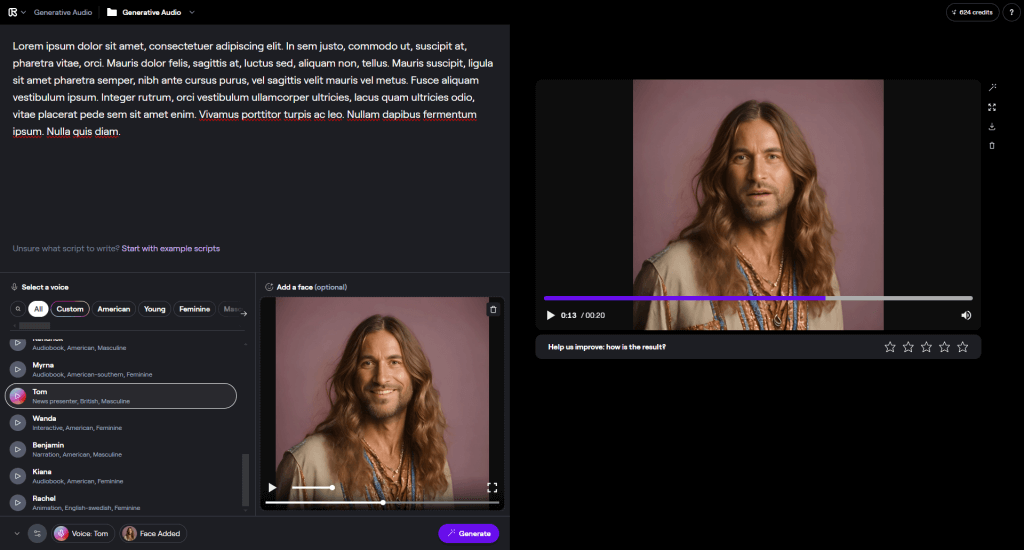
Task: Search voices with the magnifier icon
Action: 18,309
